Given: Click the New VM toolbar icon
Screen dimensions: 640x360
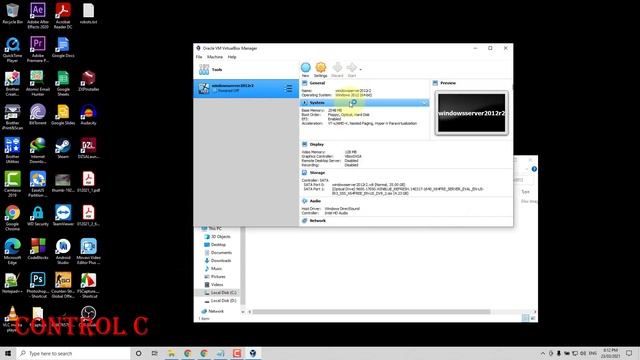Looking at the screenshot, I should point(305,68).
